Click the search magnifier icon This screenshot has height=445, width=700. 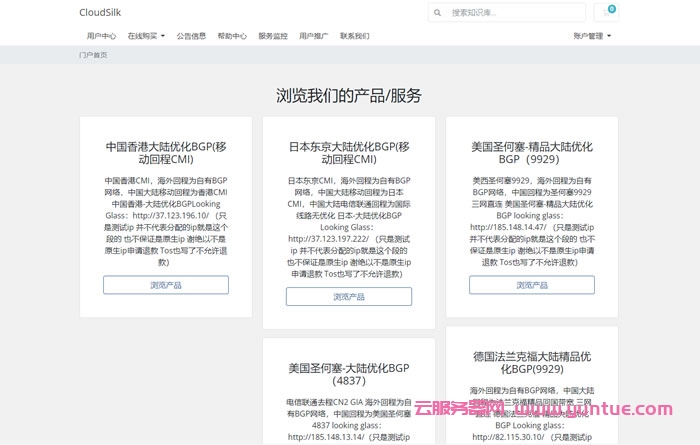(440, 13)
